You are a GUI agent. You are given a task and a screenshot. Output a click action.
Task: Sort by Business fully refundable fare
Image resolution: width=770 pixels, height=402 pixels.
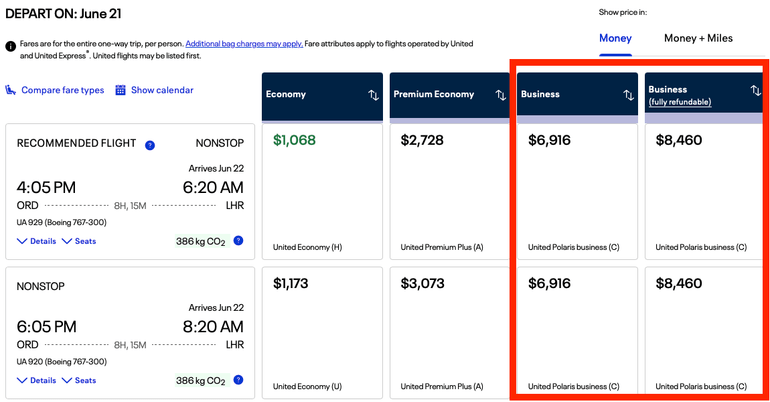[756, 90]
